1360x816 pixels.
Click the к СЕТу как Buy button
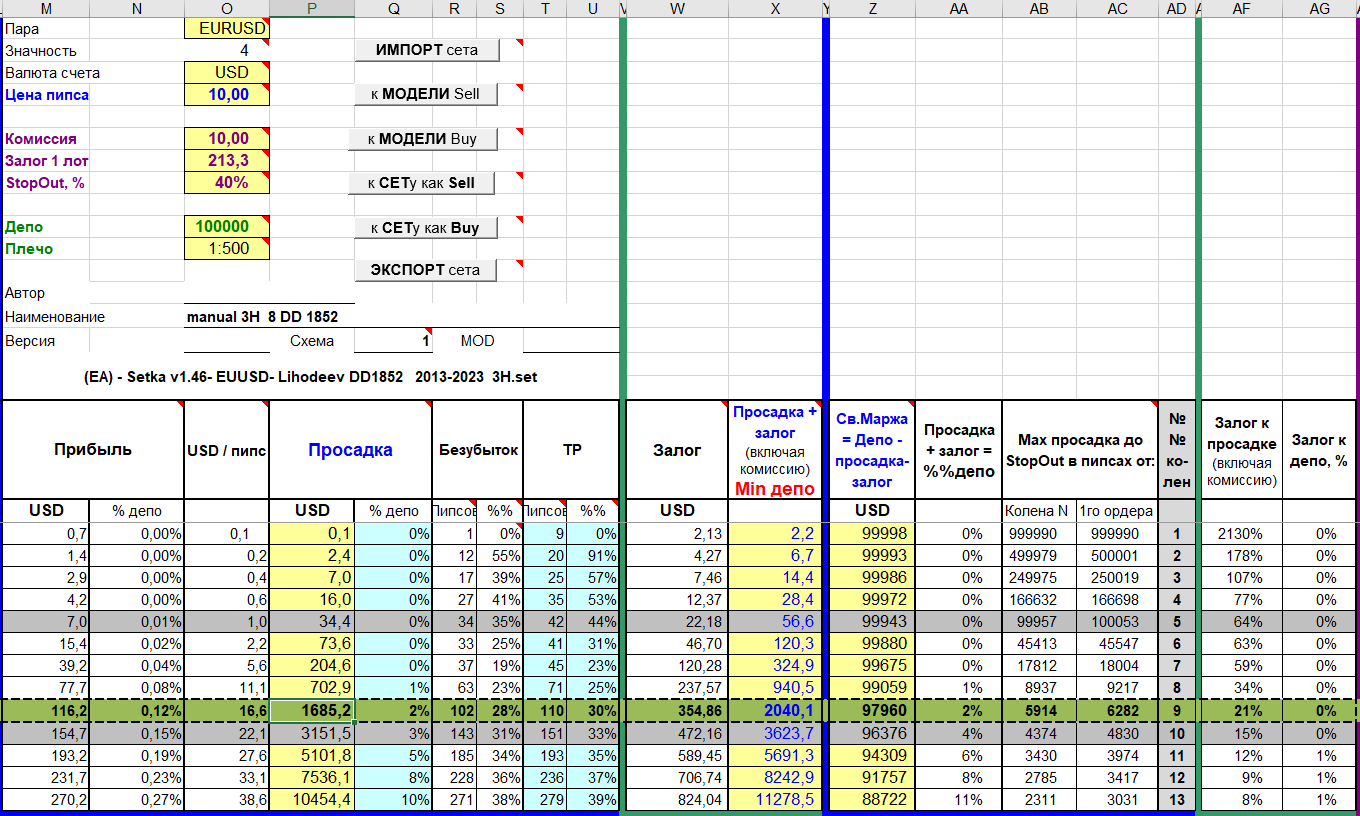[x=426, y=228]
